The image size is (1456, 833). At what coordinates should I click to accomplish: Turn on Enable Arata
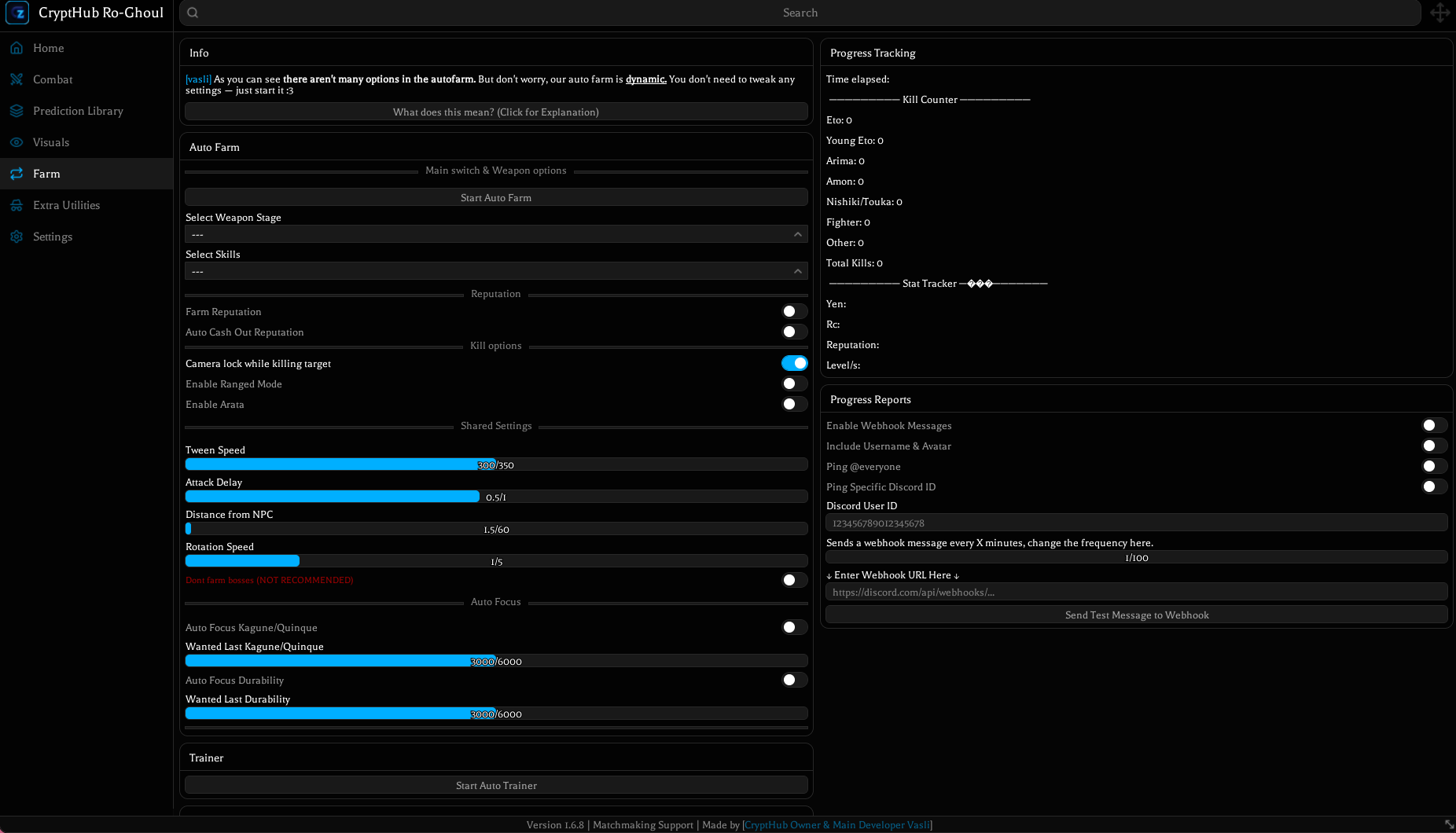[795, 404]
